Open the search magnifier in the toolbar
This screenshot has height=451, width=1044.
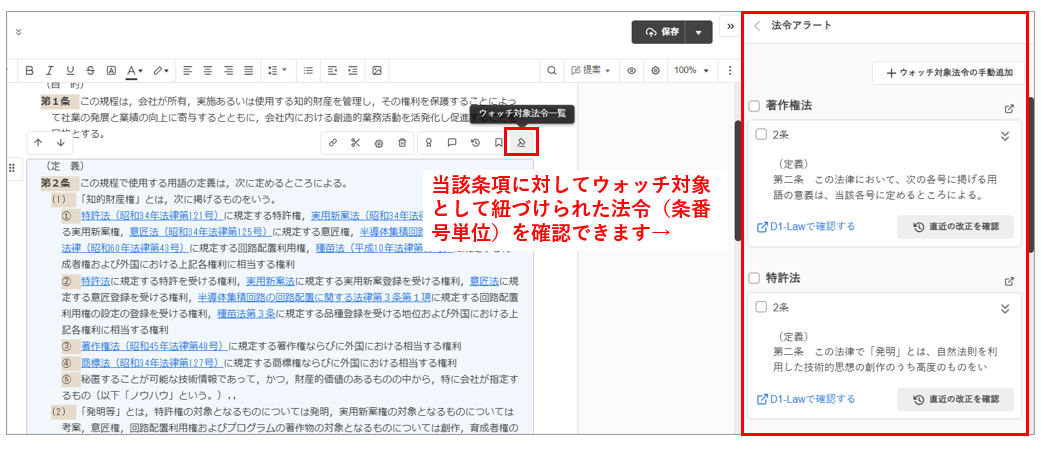[551, 71]
